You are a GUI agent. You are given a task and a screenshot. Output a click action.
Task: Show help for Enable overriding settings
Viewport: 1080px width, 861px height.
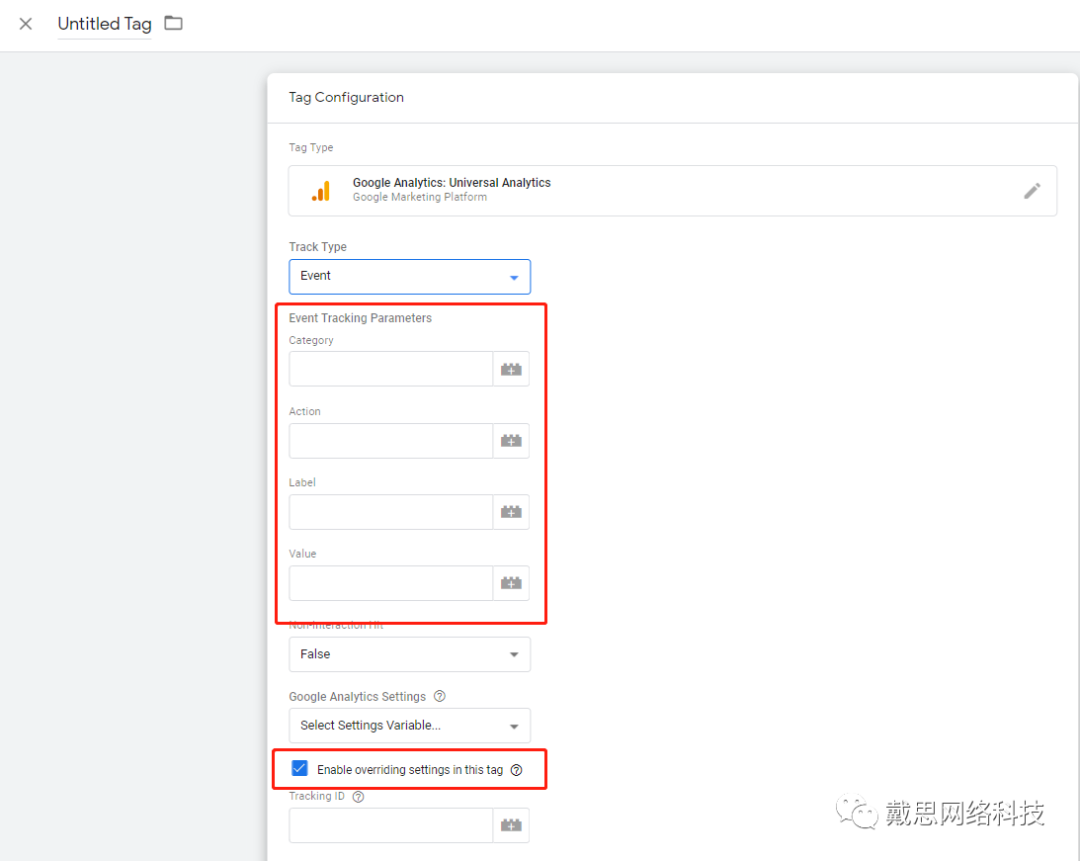pos(517,770)
